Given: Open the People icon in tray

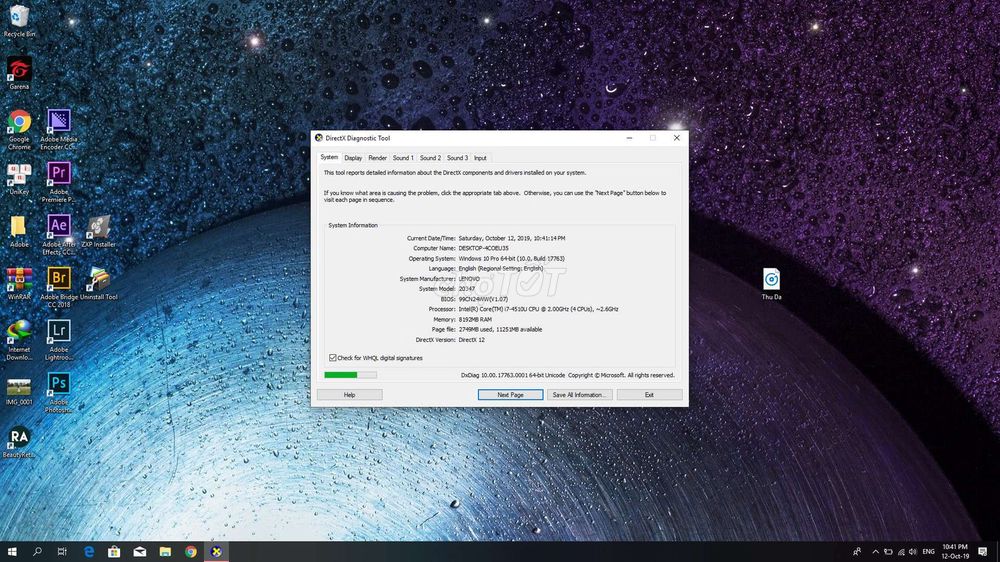Looking at the screenshot, I should 857,552.
